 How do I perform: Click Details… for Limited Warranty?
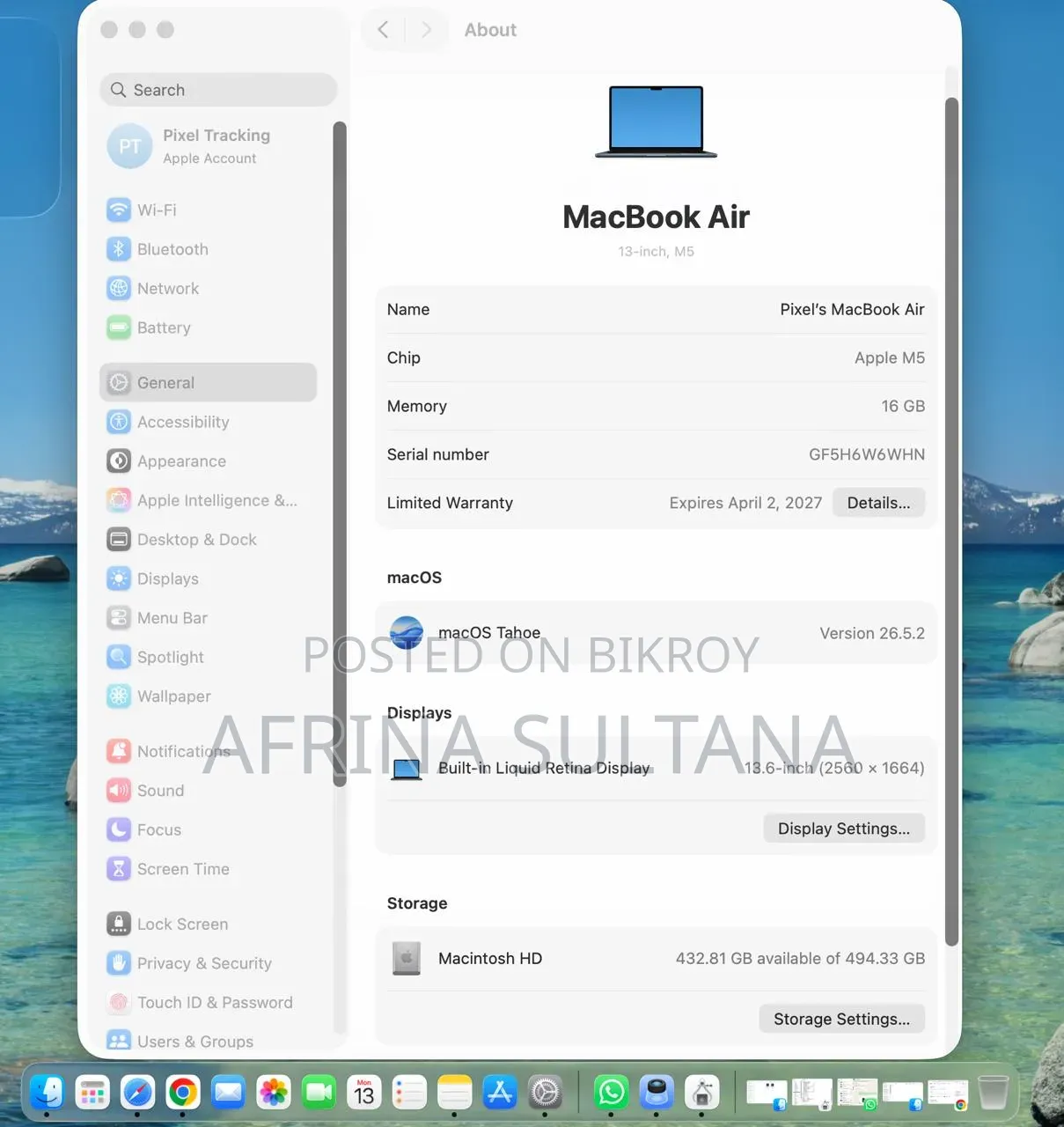878,503
